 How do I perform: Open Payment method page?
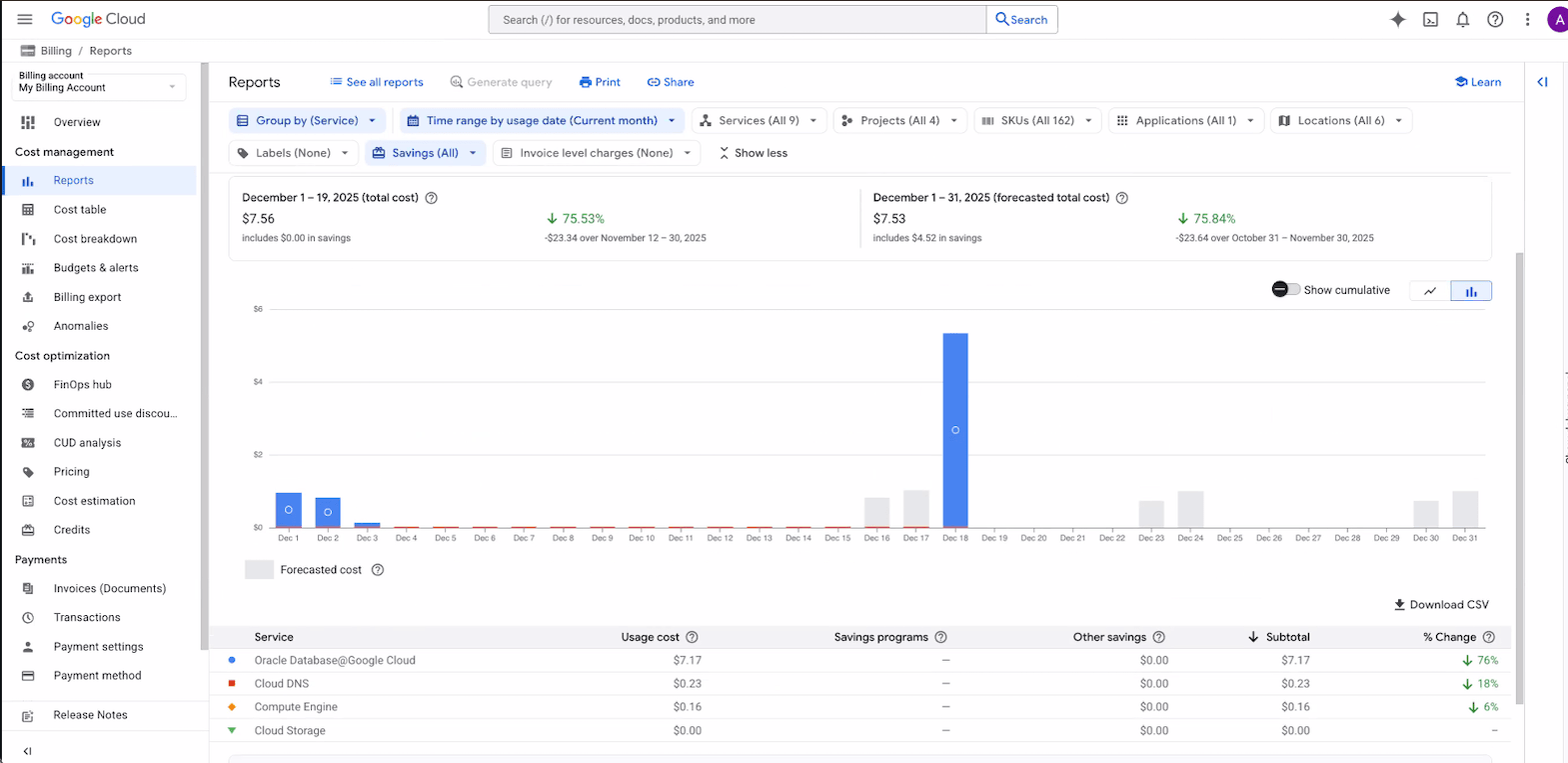click(x=97, y=676)
